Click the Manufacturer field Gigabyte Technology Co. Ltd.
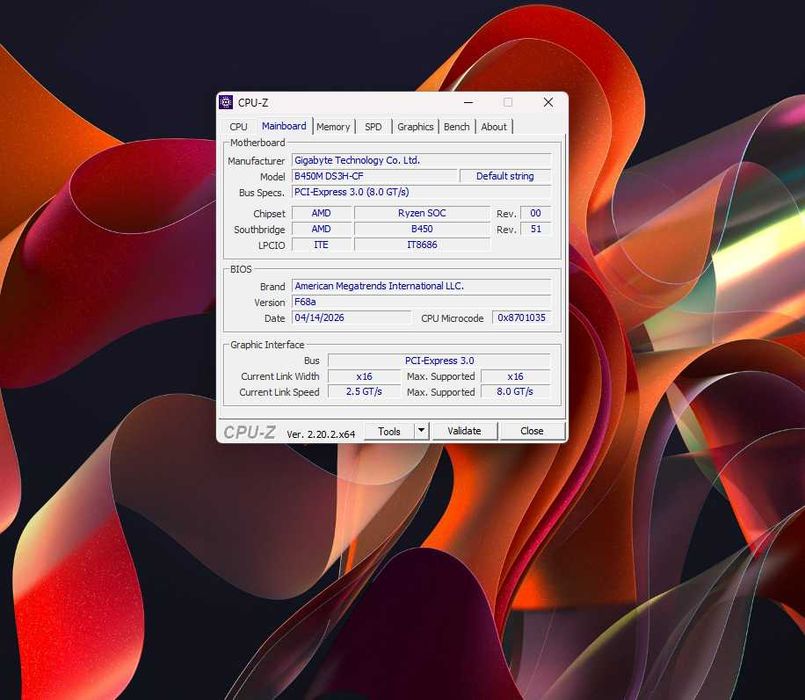 tap(421, 160)
